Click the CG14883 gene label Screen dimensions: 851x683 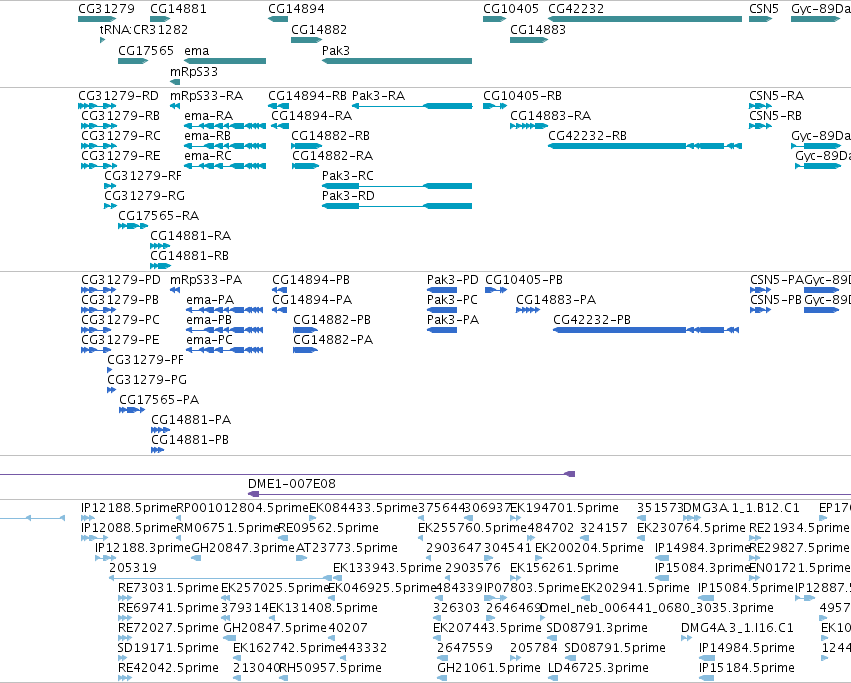[x=538, y=29]
